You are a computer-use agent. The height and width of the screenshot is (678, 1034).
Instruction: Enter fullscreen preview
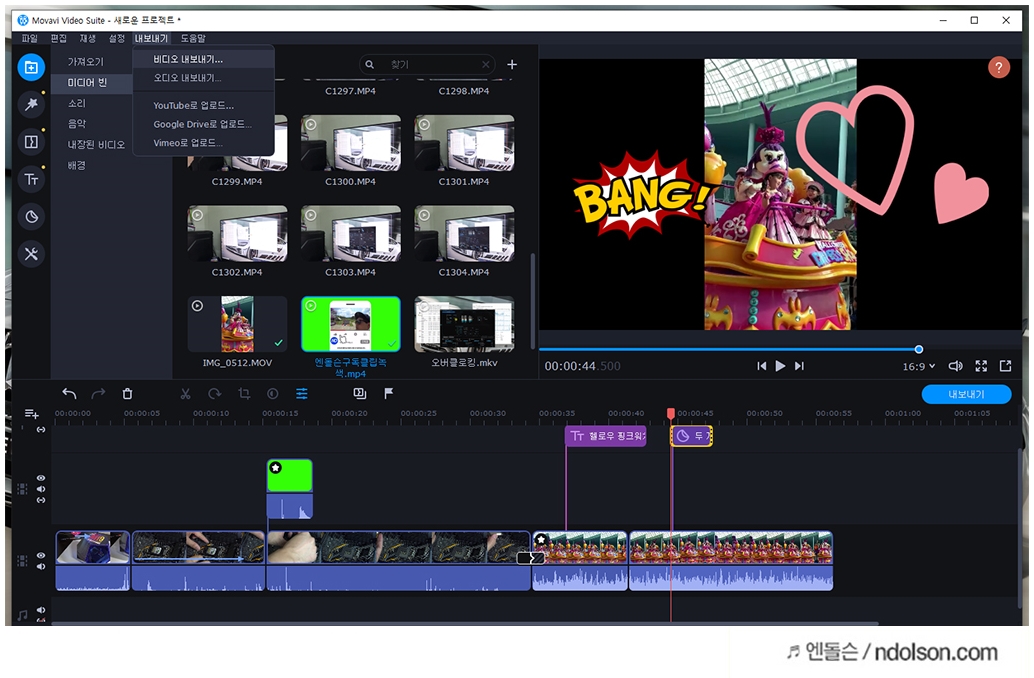981,366
